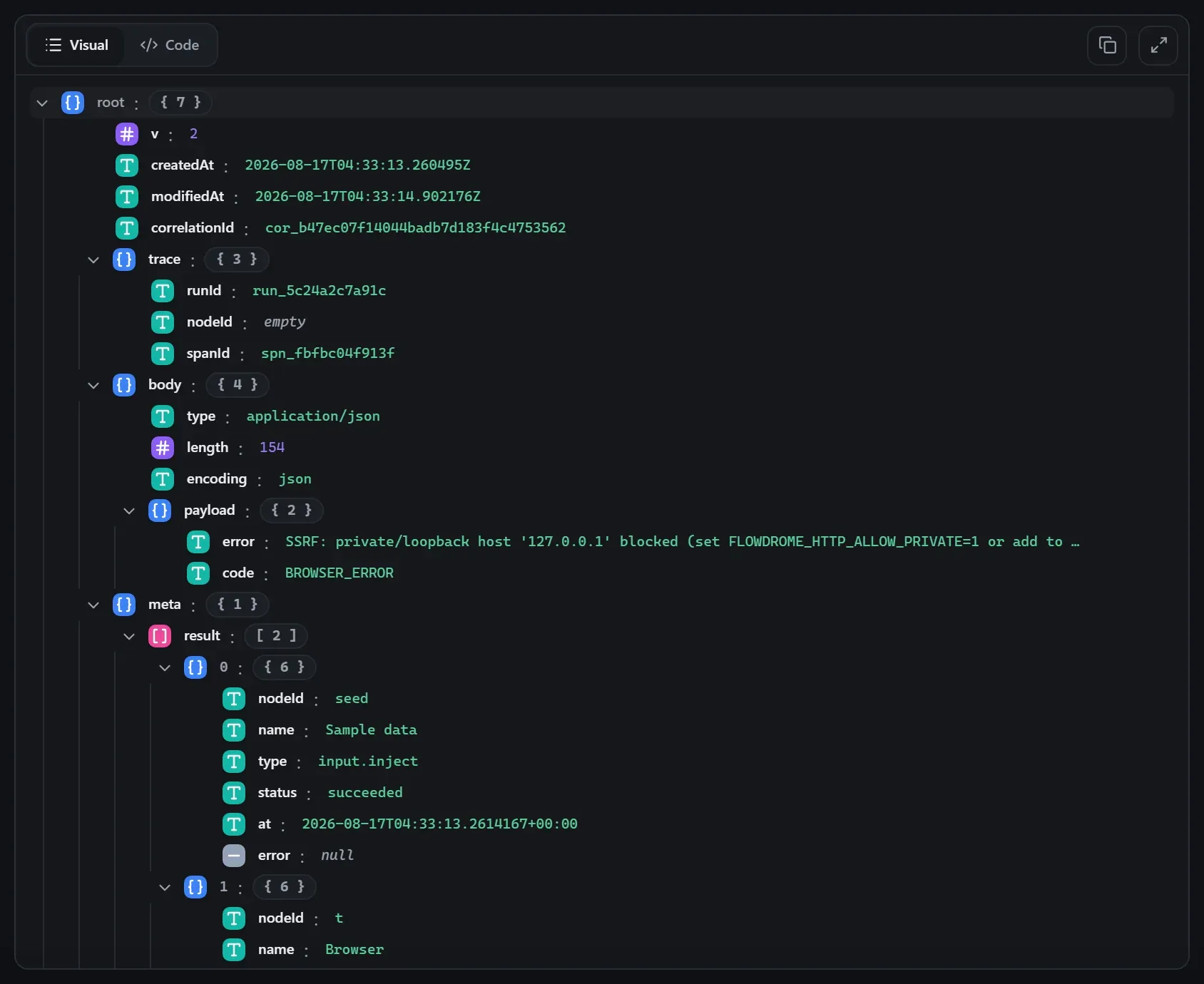Select the application/json type value
The height and width of the screenshot is (984, 1204).
coord(313,416)
